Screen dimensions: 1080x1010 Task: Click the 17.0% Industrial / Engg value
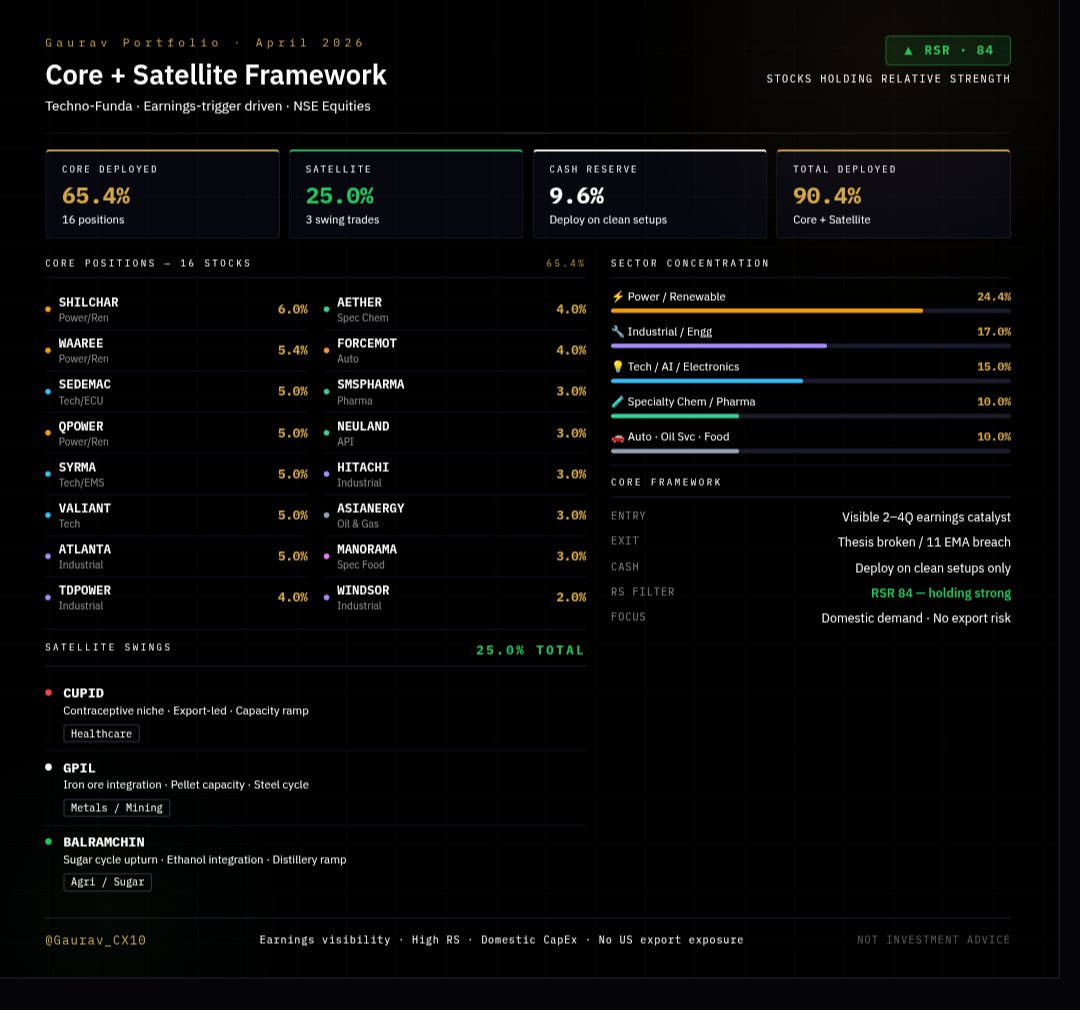click(x=994, y=331)
